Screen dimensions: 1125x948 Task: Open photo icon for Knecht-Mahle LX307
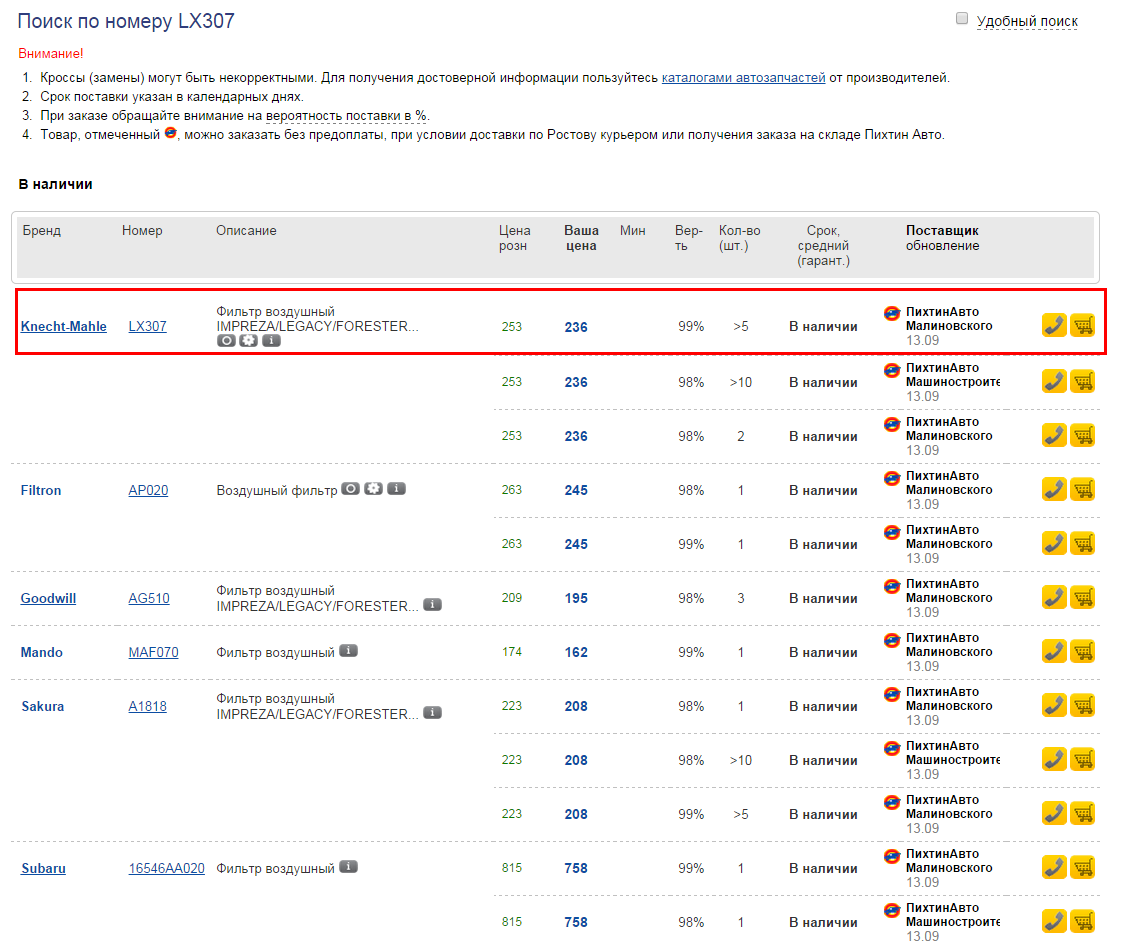226,340
